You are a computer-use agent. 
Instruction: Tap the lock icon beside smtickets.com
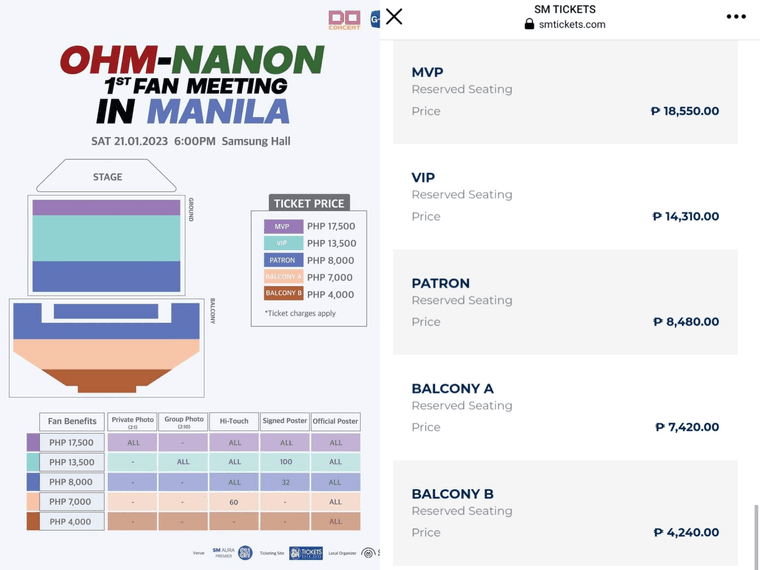[x=529, y=24]
